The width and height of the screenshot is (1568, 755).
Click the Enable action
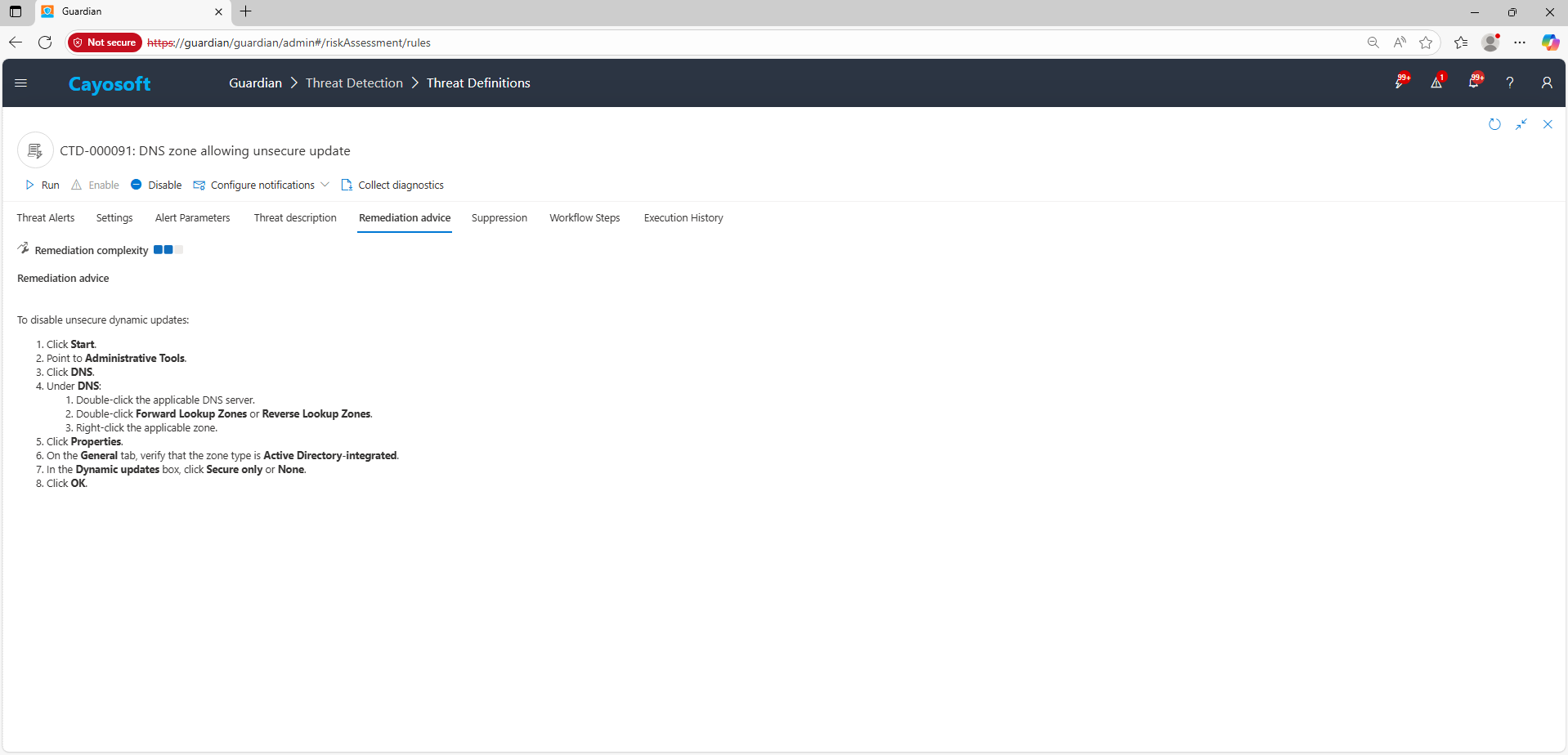(x=96, y=185)
